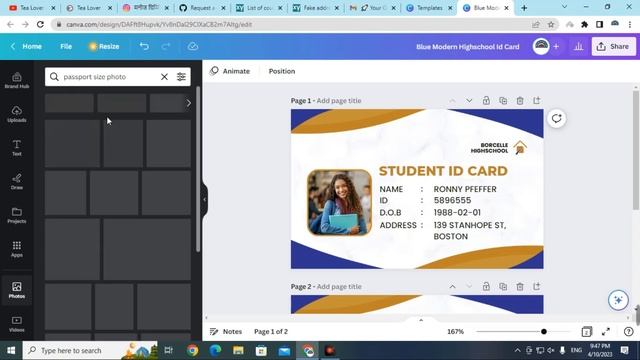Image resolution: width=640 pixels, height=360 pixels.
Task: Click the photos panel vertical scrollbar
Action: (x=198, y=169)
